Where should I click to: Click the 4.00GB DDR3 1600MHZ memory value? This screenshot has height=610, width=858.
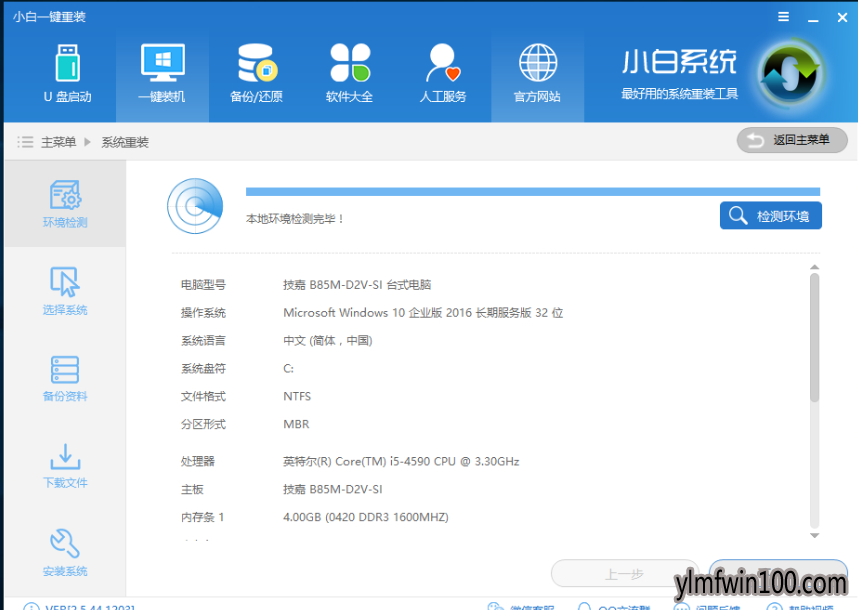click(366, 518)
